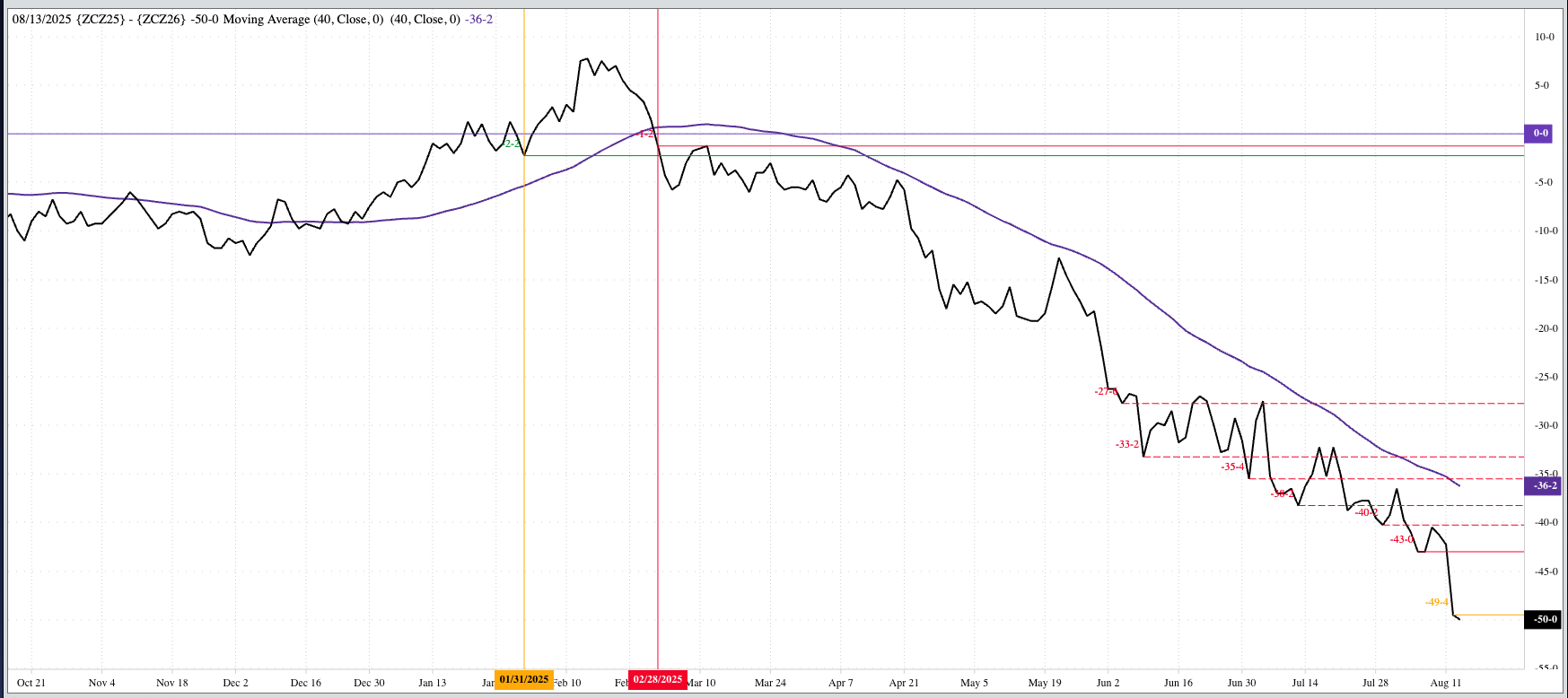Select the purple -36-2 moving average axis tag
The width and height of the screenshot is (1568, 698).
pos(1544,485)
